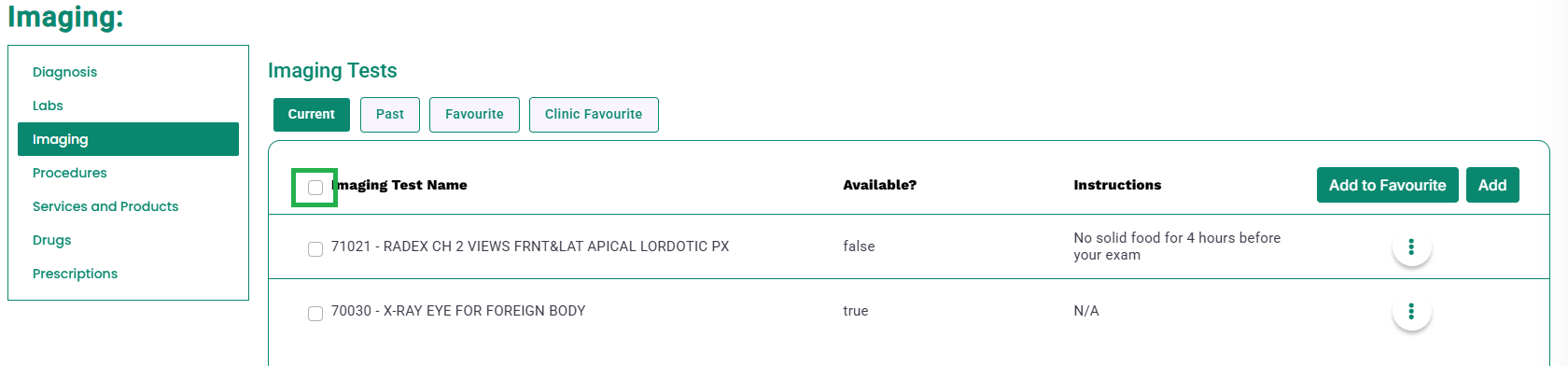The image size is (1568, 366).
Task: Click the Available? column header
Action: click(879, 185)
